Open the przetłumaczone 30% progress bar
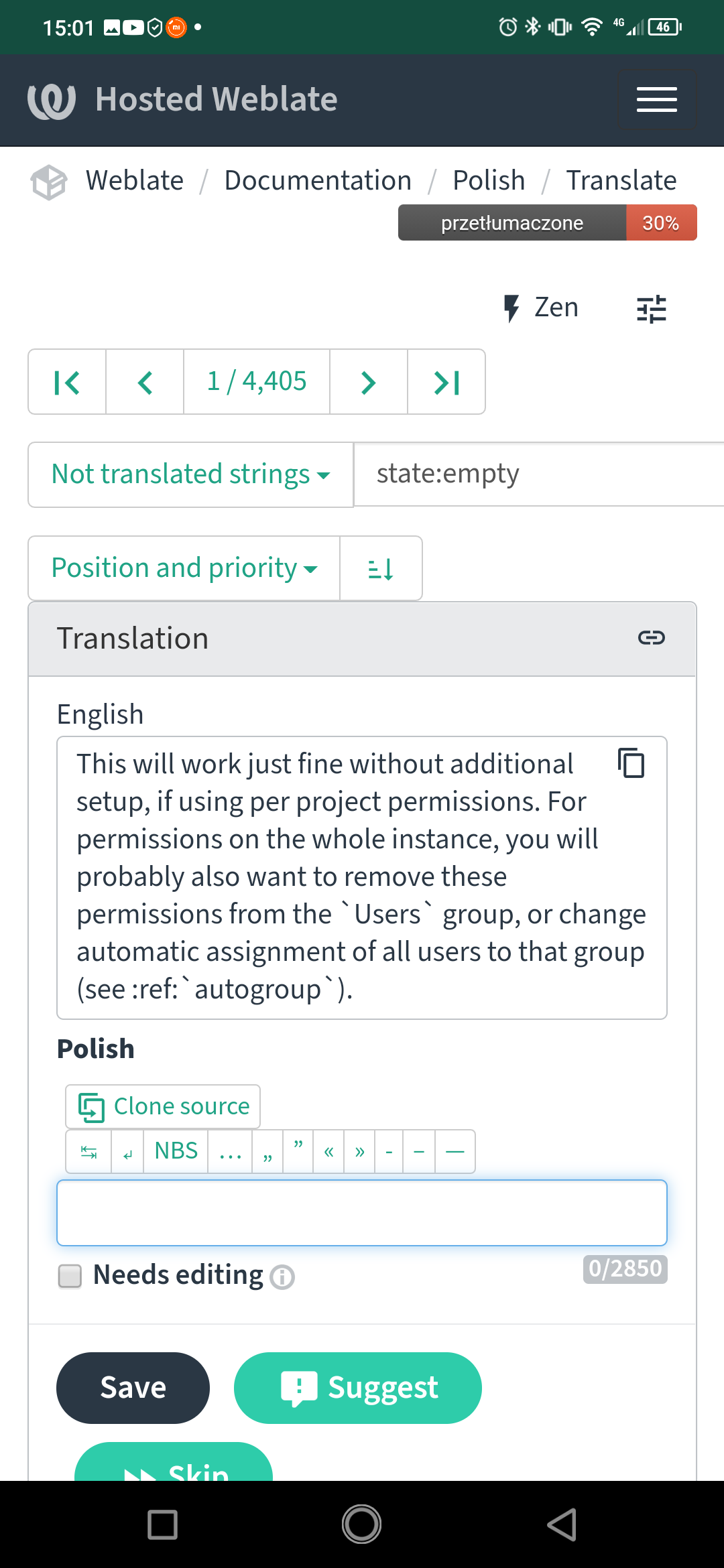 pos(547,222)
